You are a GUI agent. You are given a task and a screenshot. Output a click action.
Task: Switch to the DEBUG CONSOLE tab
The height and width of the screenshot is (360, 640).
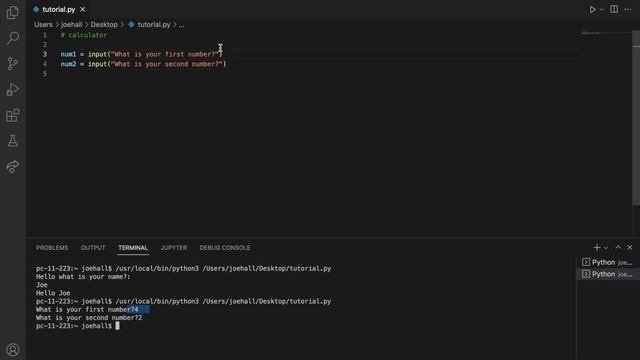coord(225,248)
